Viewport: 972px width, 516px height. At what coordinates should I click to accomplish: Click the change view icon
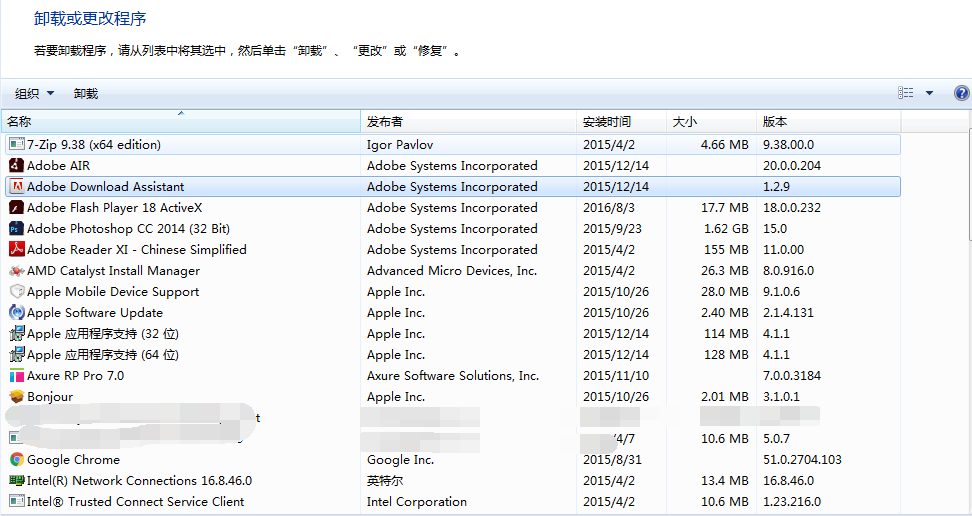coord(906,93)
